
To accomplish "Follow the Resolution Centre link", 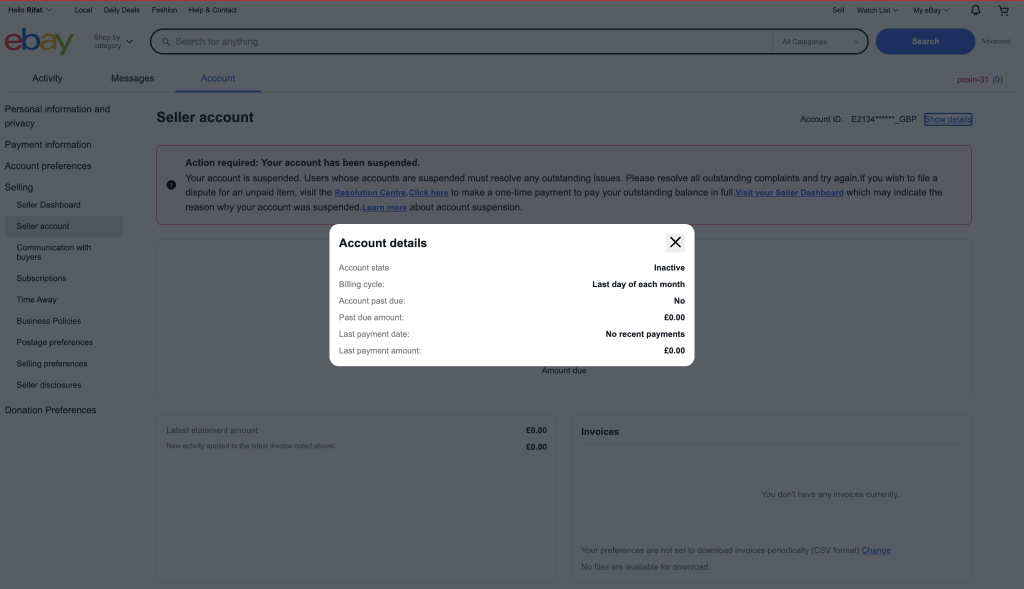I will pos(370,193).
